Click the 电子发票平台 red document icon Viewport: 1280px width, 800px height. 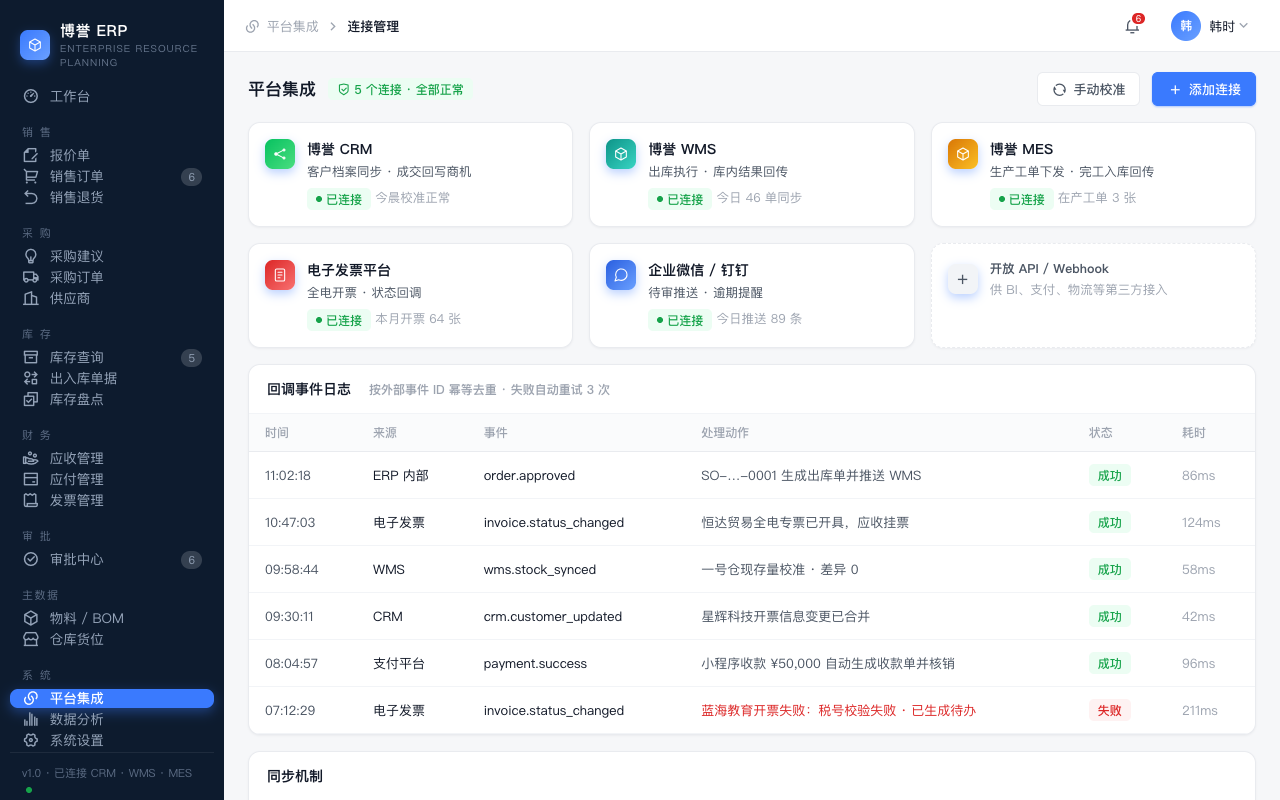coord(280,275)
